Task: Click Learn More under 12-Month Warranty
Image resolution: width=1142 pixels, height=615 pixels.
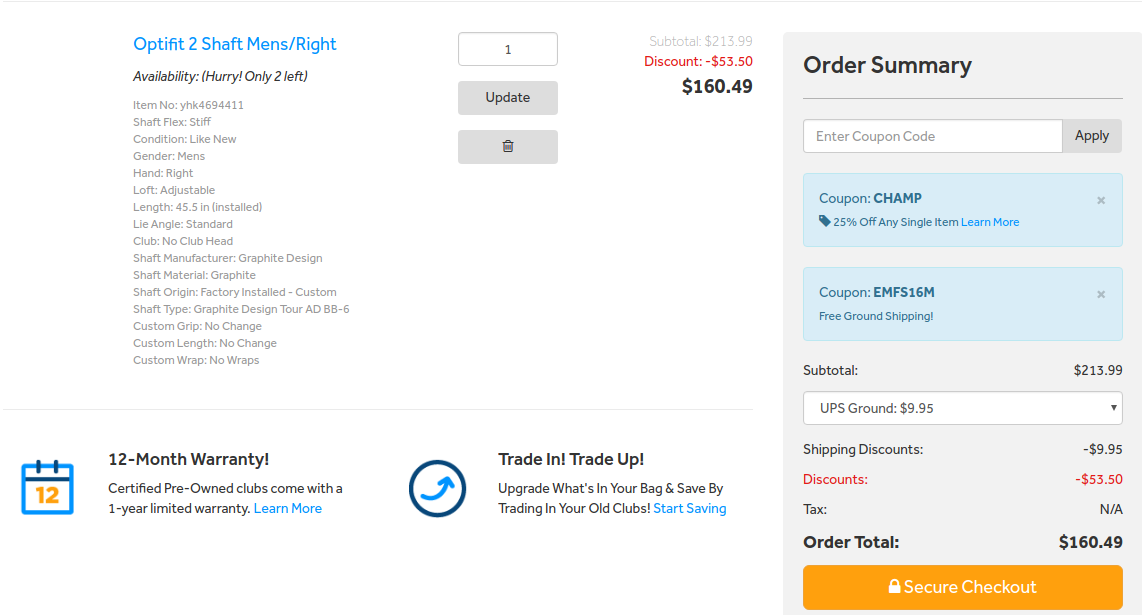Action: pos(288,508)
